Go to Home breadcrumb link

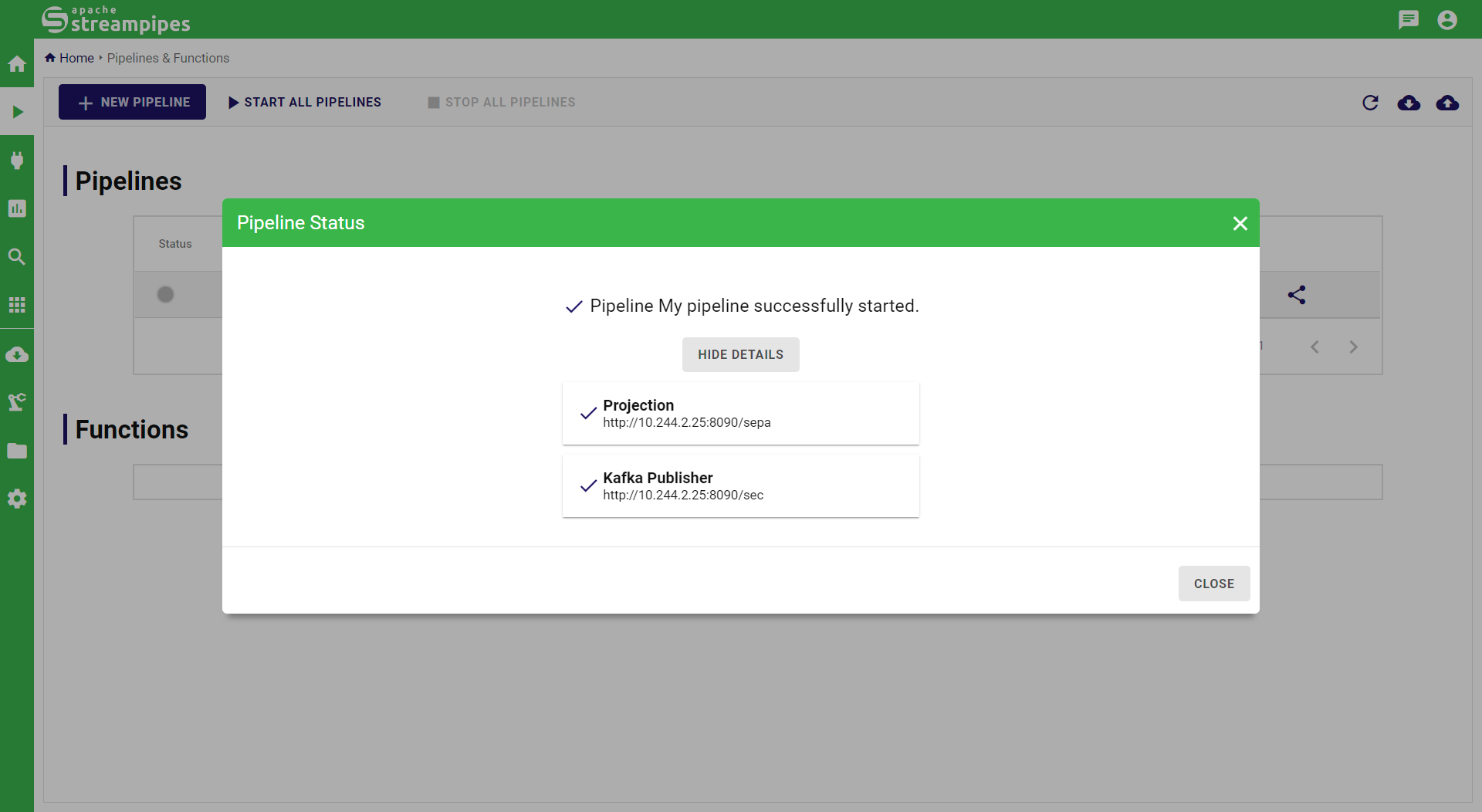point(76,58)
